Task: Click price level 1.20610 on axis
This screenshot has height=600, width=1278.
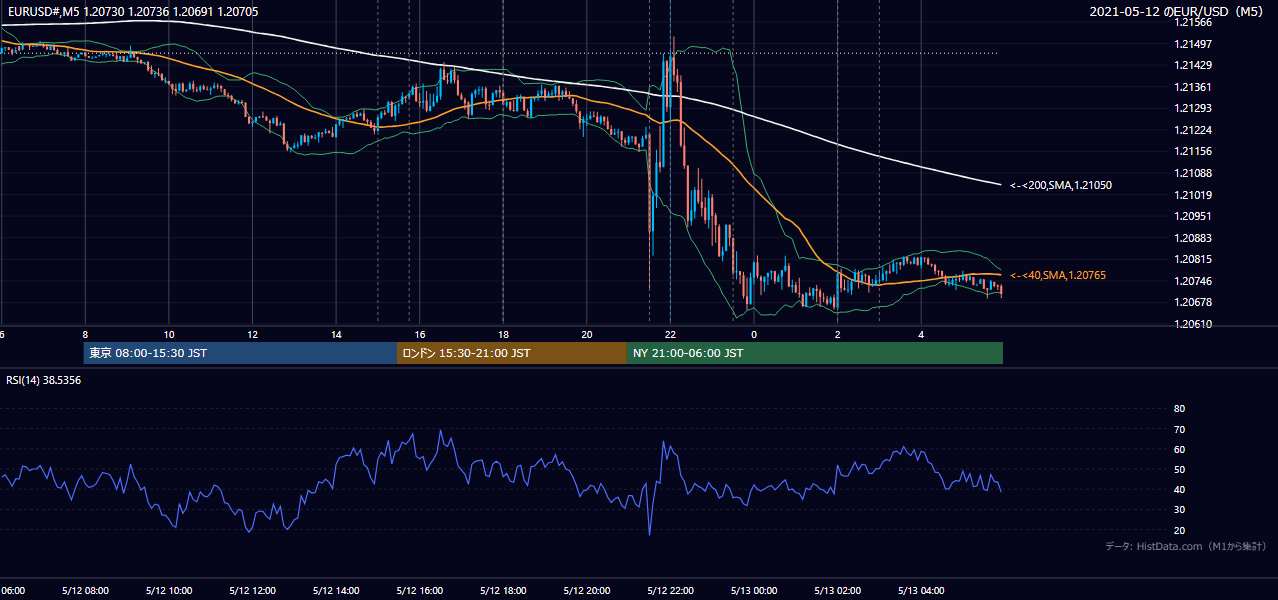Action: [x=1192, y=324]
